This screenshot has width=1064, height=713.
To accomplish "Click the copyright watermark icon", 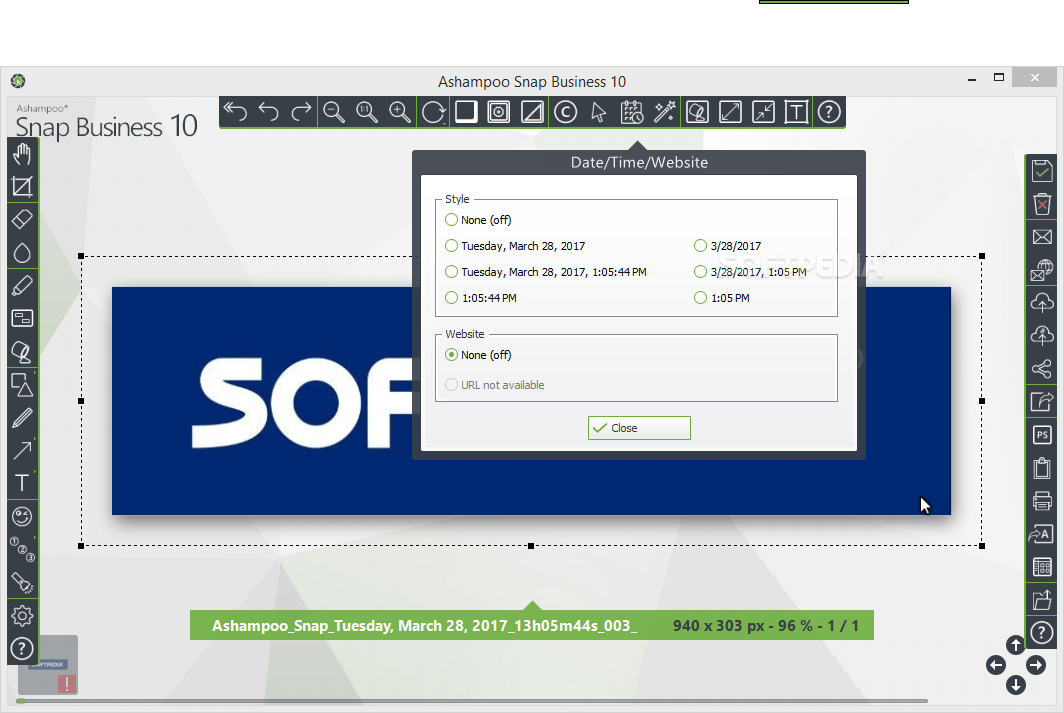I will (565, 112).
